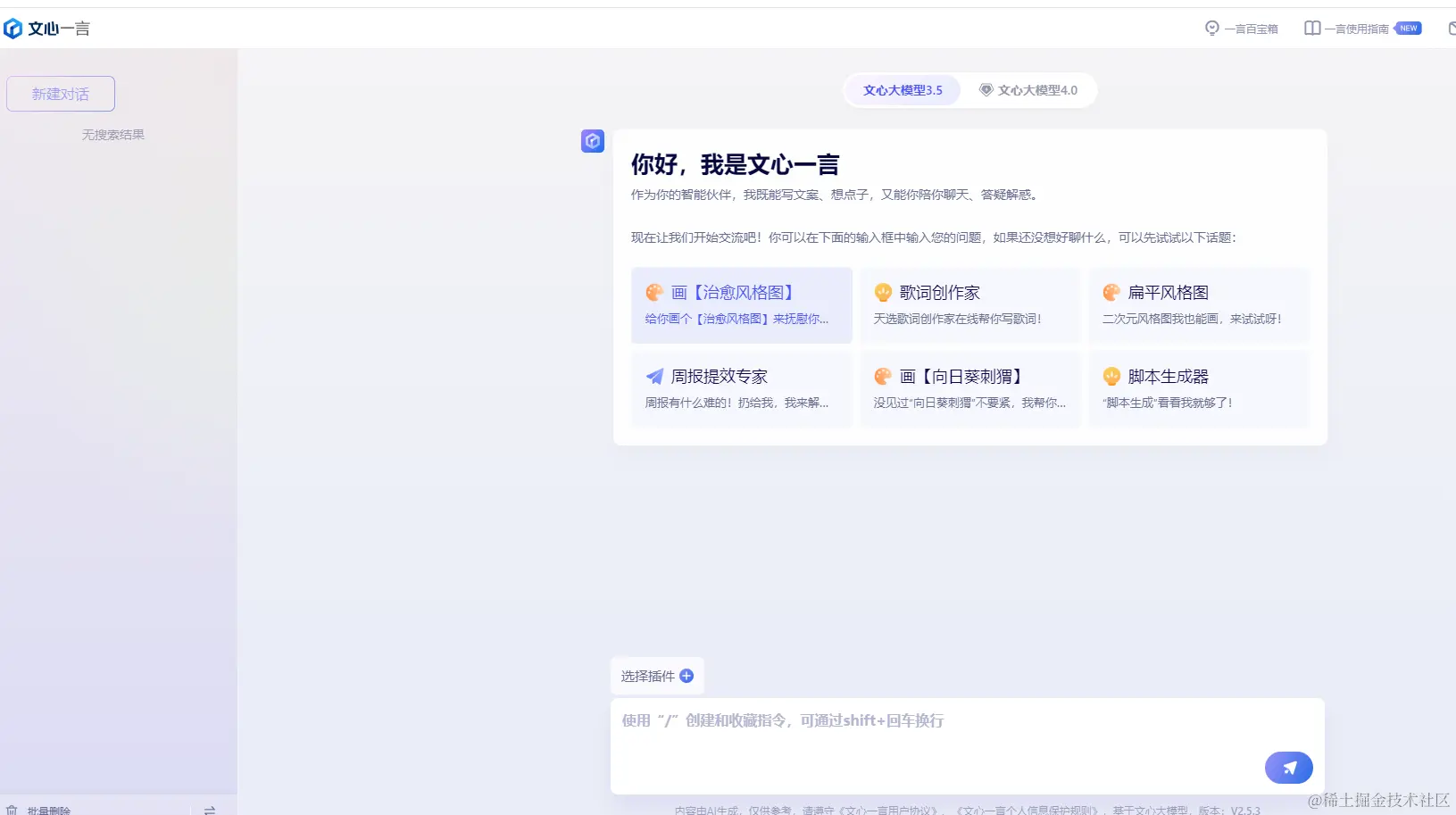
Task: Click palette icon on 扁平风格图 card
Action: [x=1111, y=293]
